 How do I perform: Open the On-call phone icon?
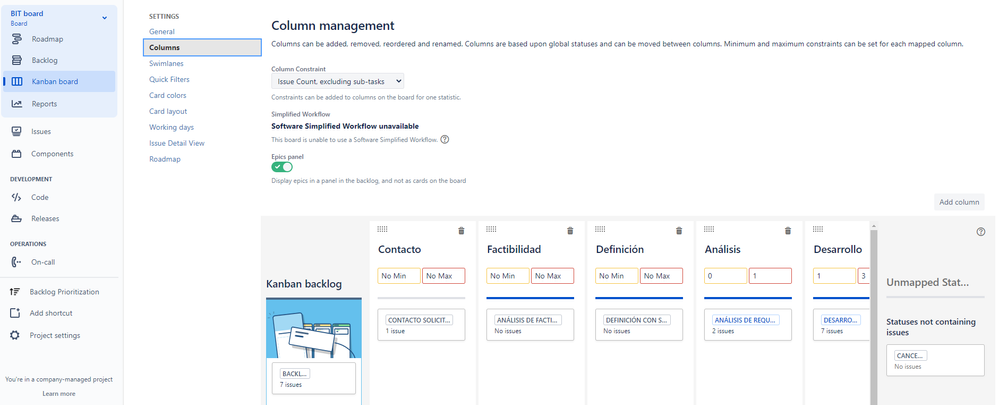tap(17, 262)
